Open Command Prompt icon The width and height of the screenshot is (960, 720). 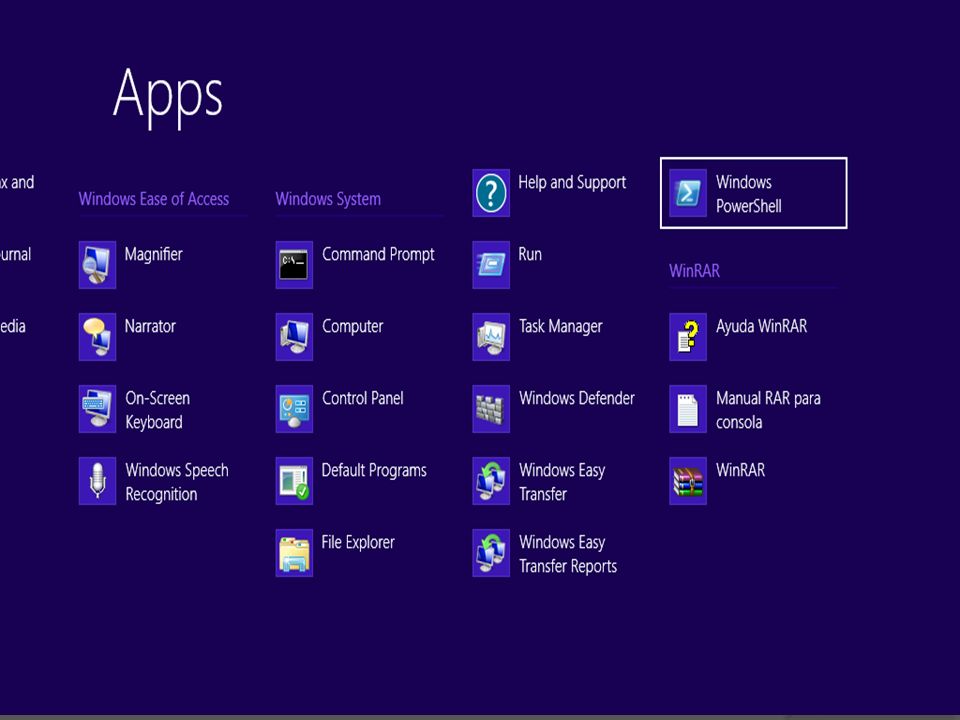tap(294, 264)
